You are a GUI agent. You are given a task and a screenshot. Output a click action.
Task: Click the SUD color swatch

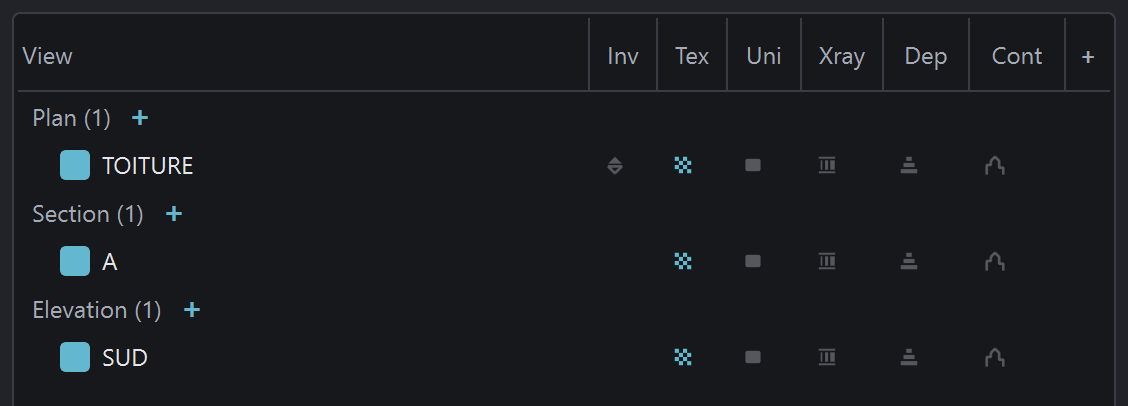75,357
